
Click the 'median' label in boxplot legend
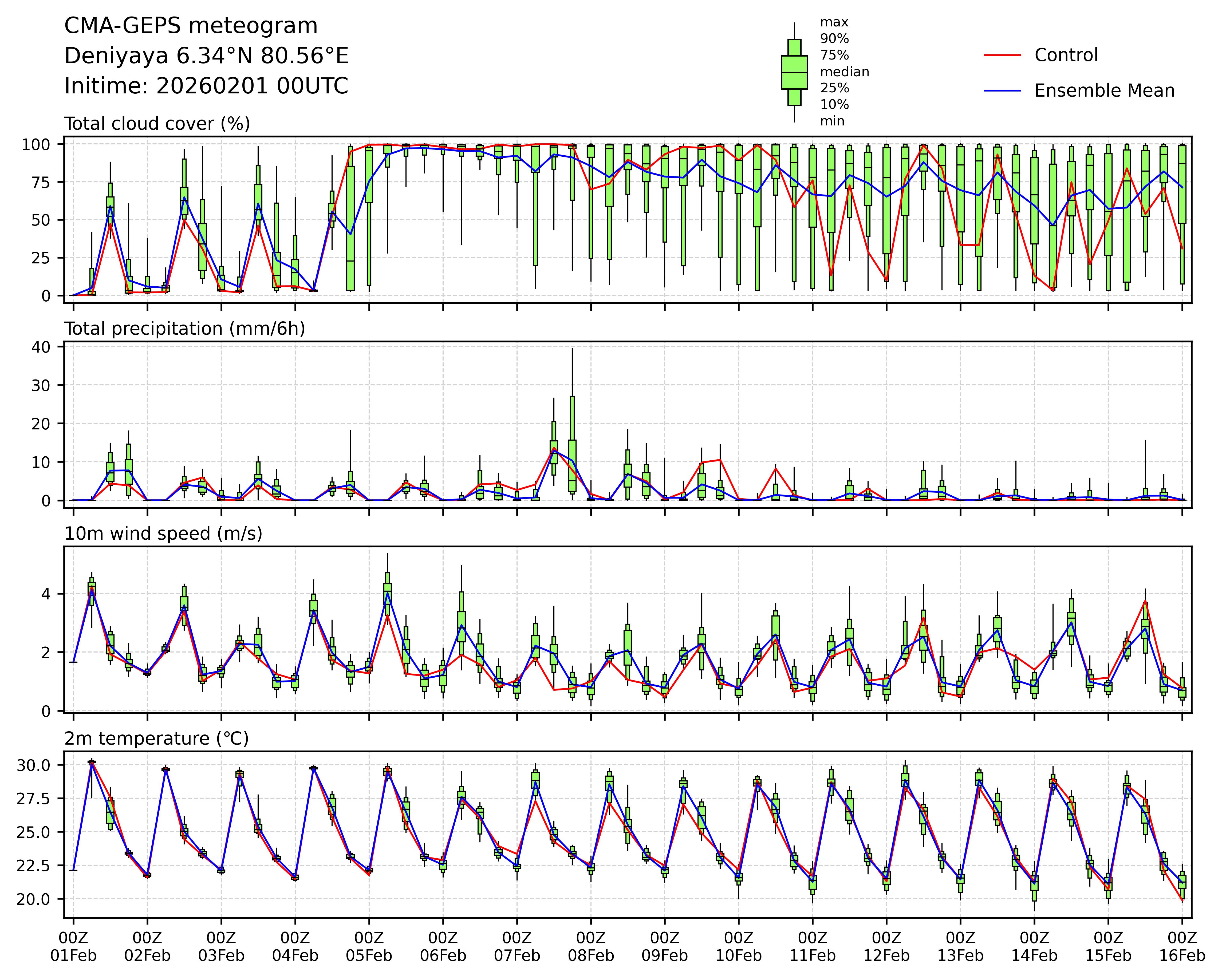845,72
